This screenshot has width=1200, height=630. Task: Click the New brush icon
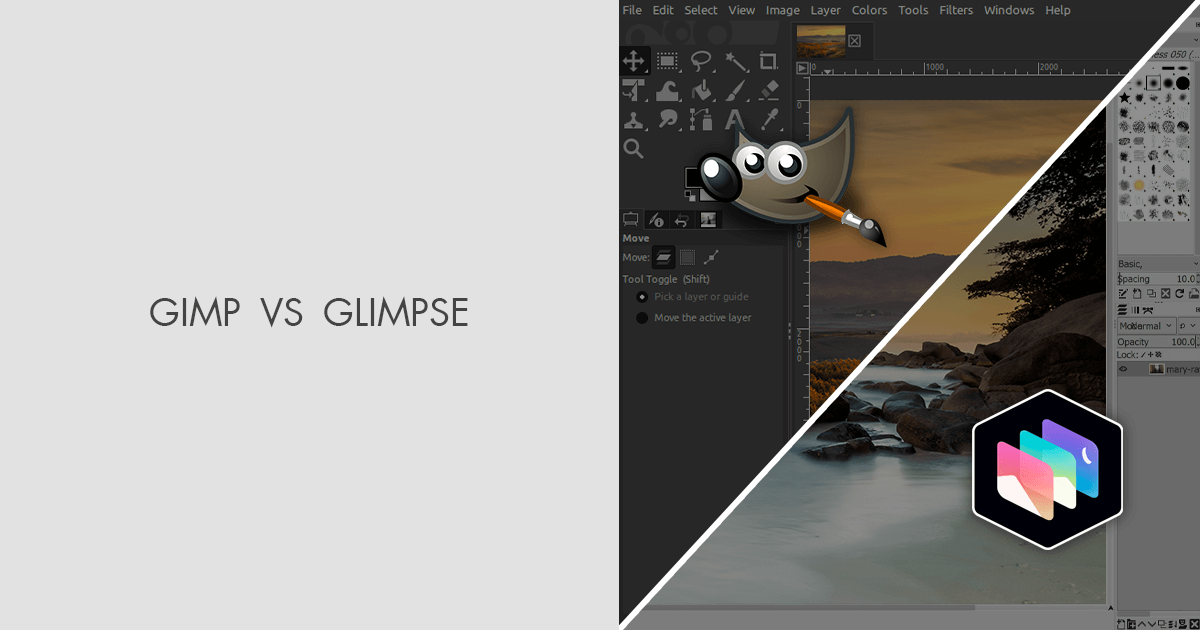click(1137, 294)
